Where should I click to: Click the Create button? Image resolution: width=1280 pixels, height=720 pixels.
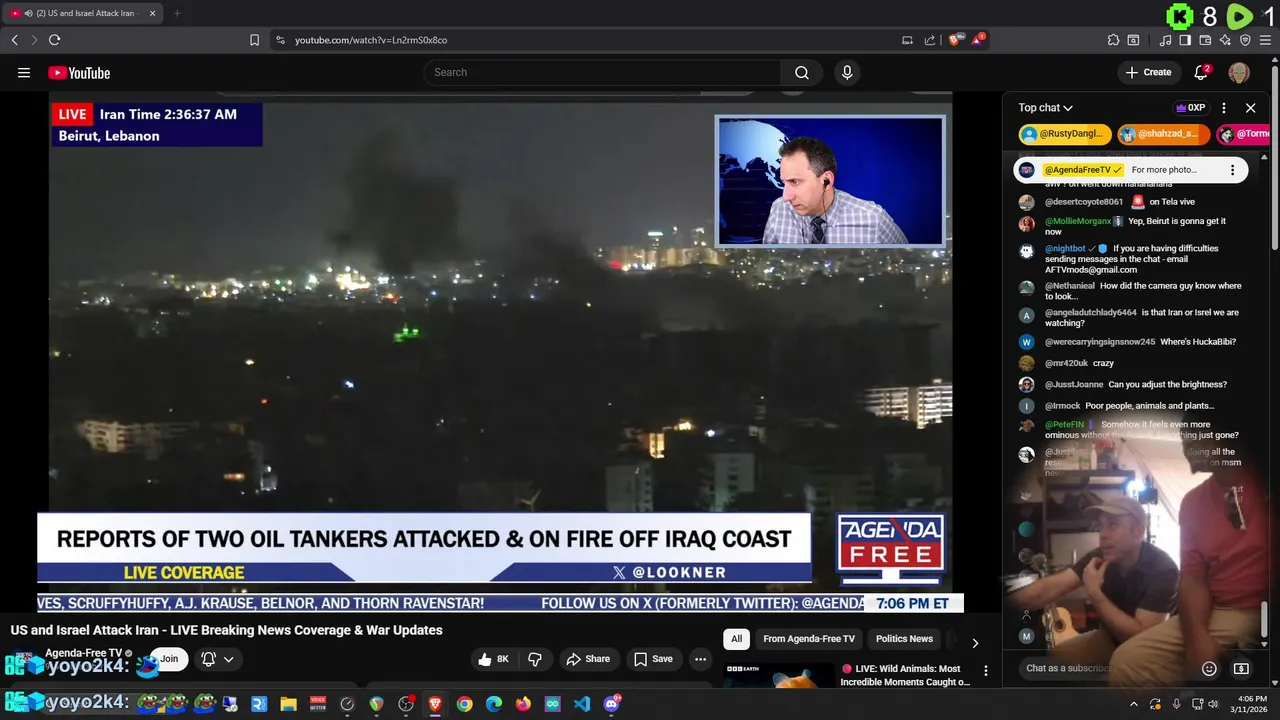(x=1148, y=72)
